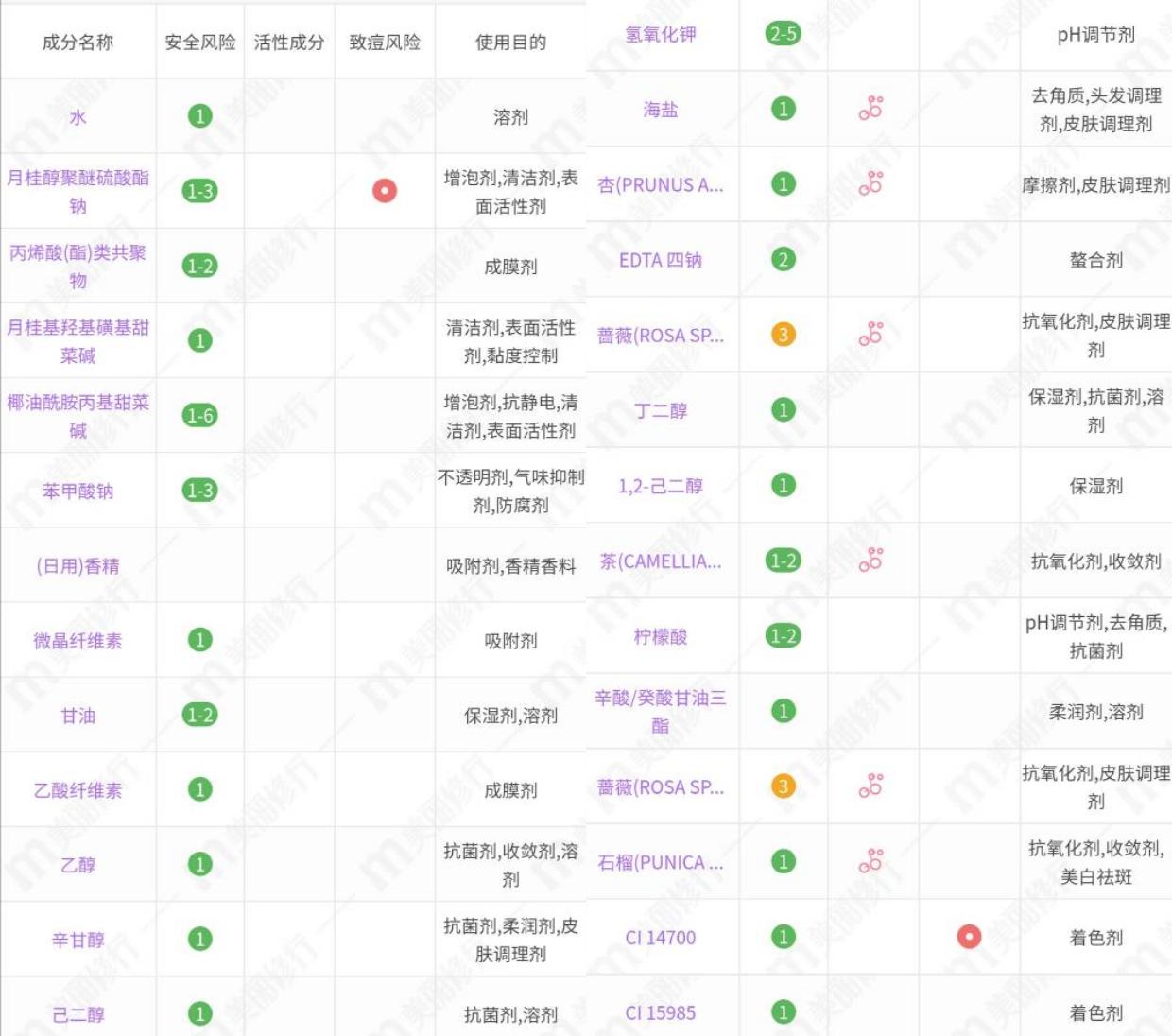
Task: Click the green 1-6 safety badge for 椰油酰胺丙基甜菜碱
Action: (199, 412)
